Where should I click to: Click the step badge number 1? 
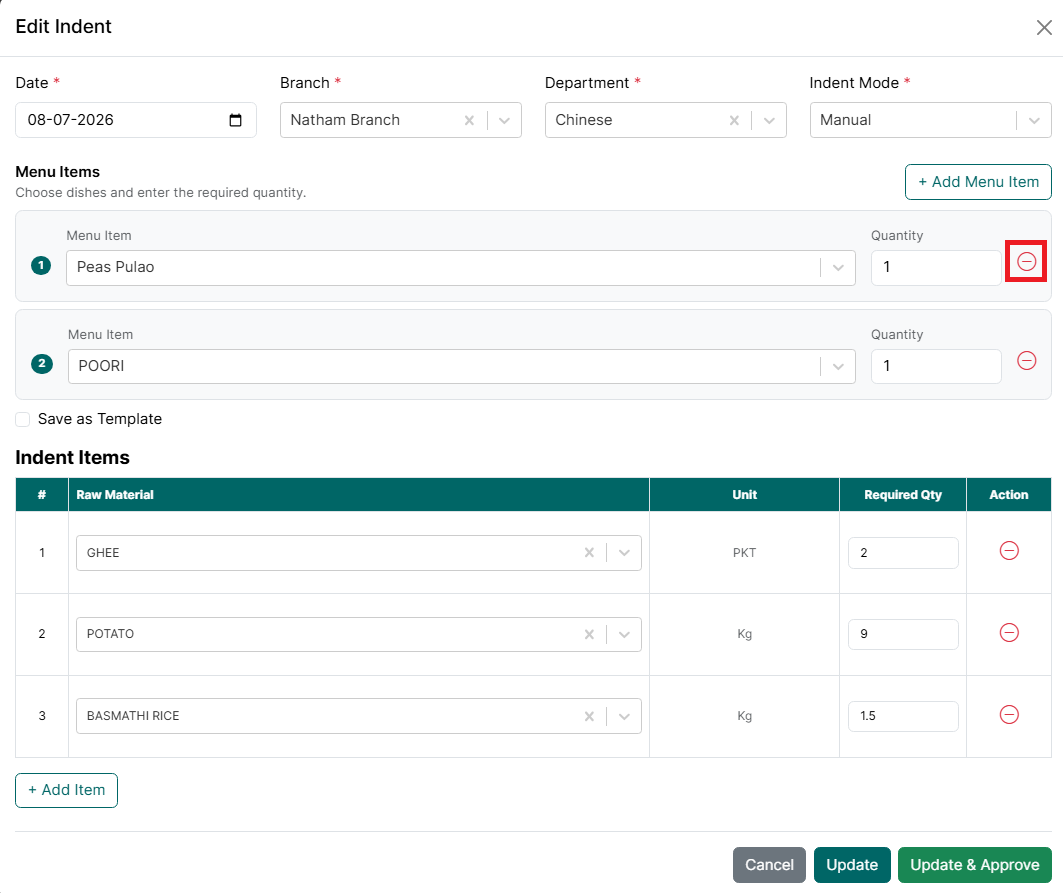[x=41, y=265]
